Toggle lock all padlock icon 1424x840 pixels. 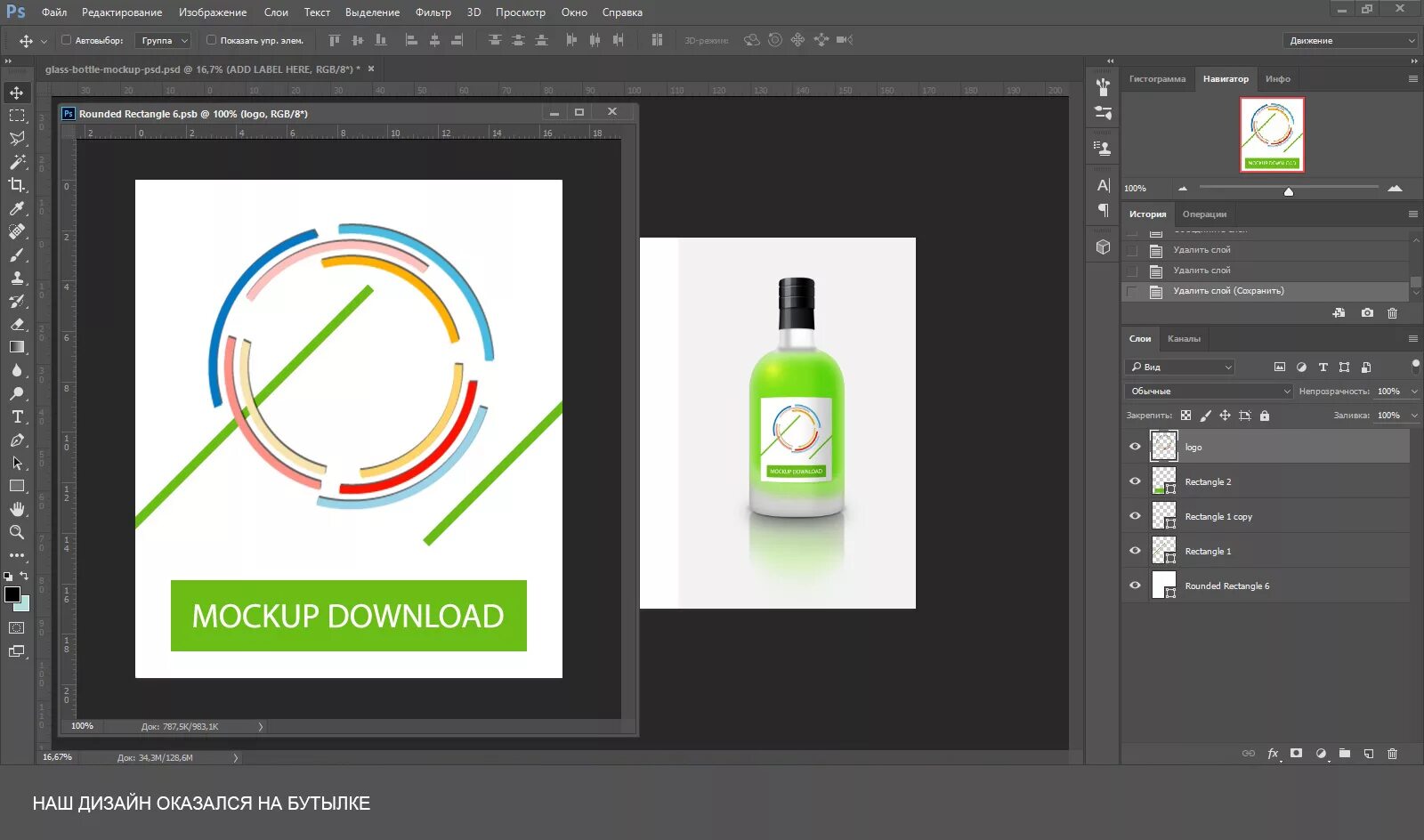click(1265, 416)
